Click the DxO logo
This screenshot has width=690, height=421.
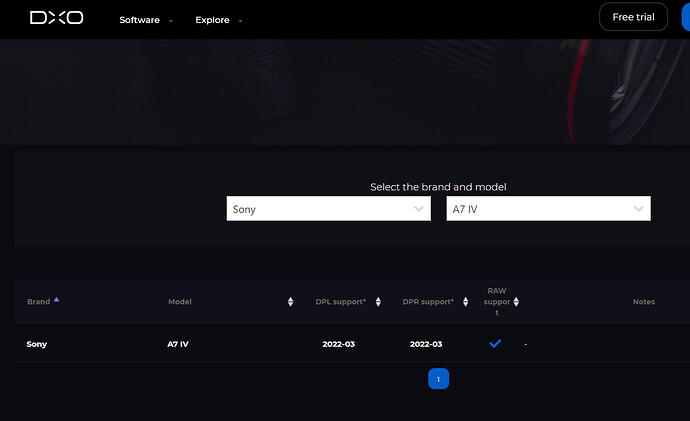(56, 18)
